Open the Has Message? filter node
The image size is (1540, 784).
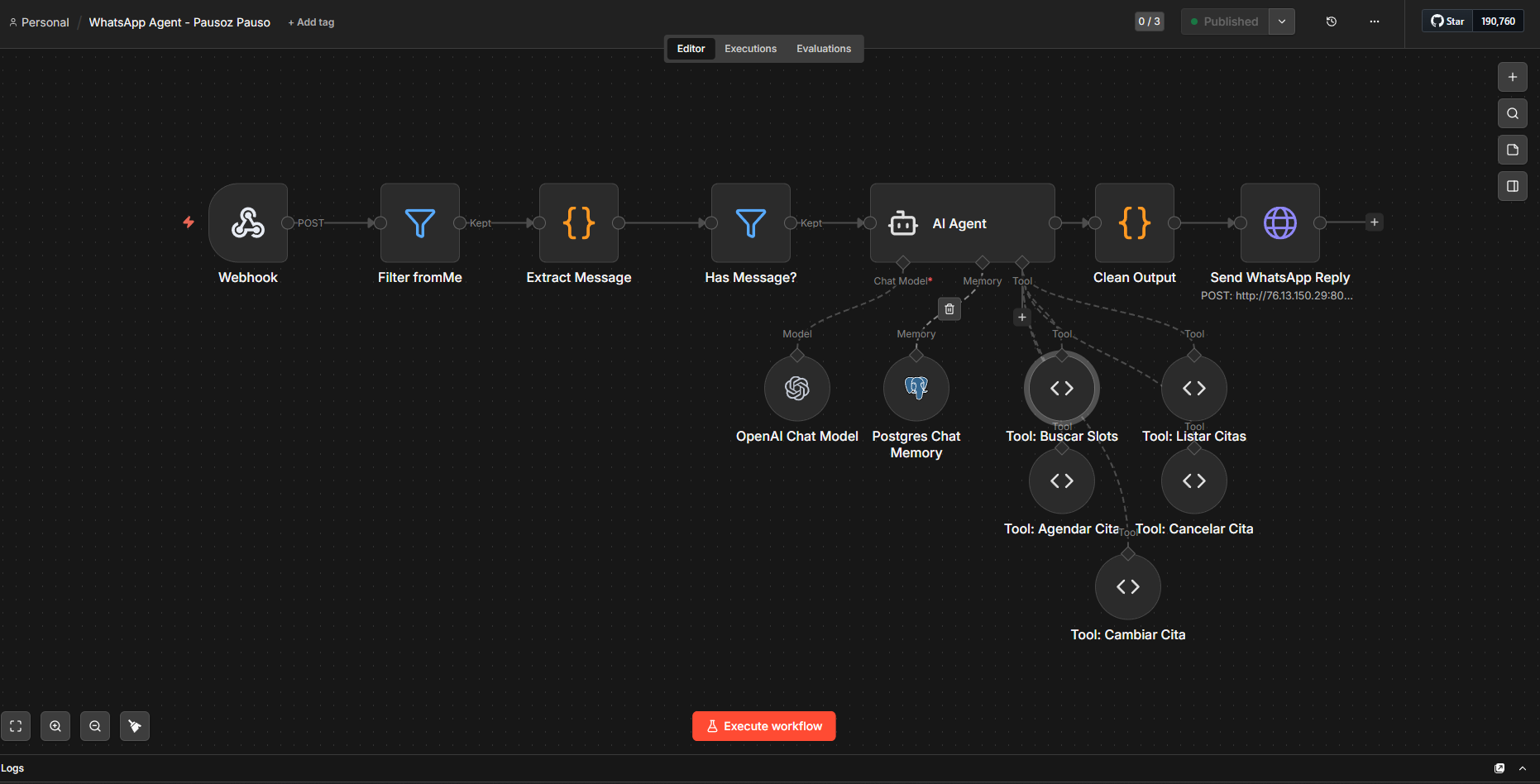(x=751, y=222)
